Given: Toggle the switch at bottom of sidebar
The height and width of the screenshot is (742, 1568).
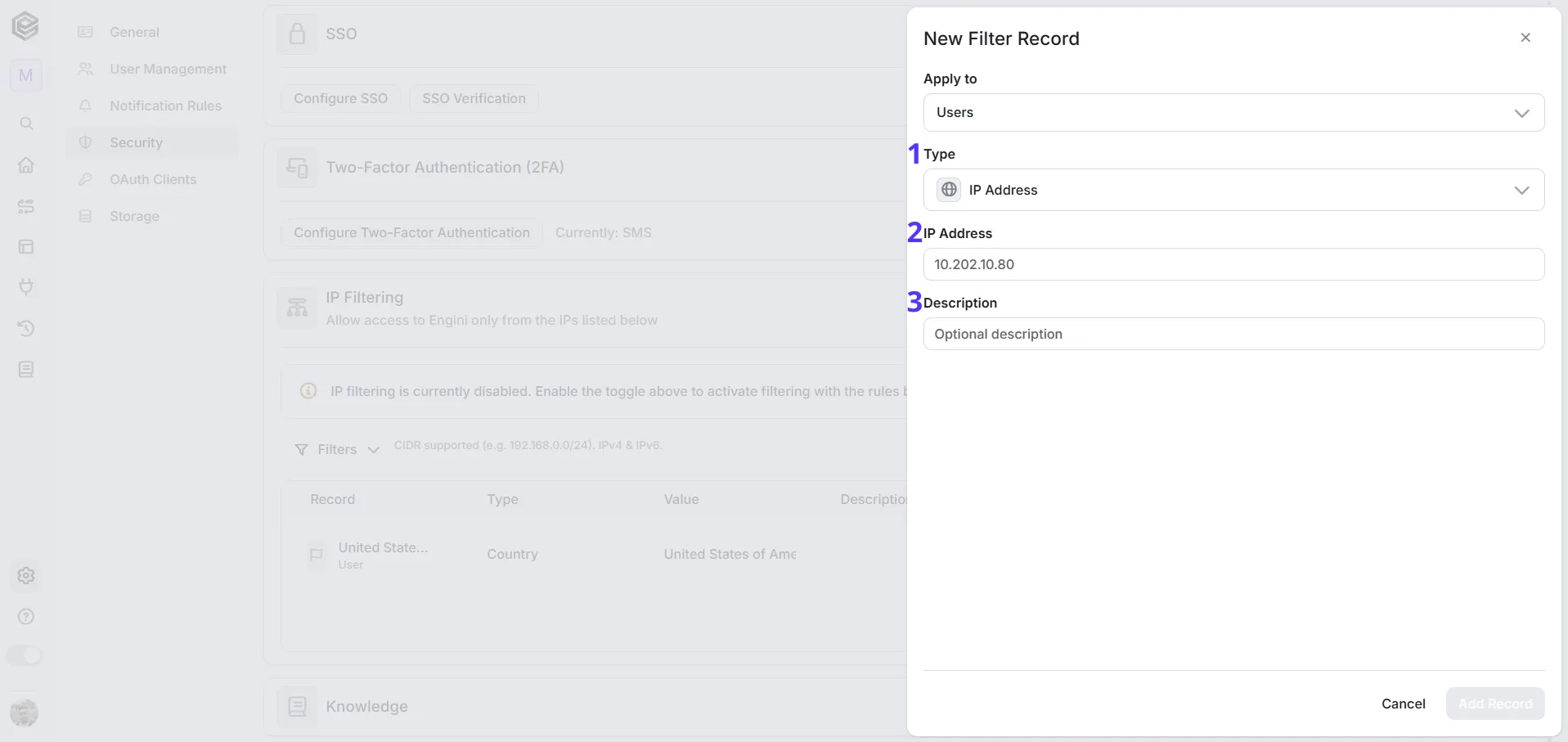Looking at the screenshot, I should pyautogui.click(x=25, y=655).
